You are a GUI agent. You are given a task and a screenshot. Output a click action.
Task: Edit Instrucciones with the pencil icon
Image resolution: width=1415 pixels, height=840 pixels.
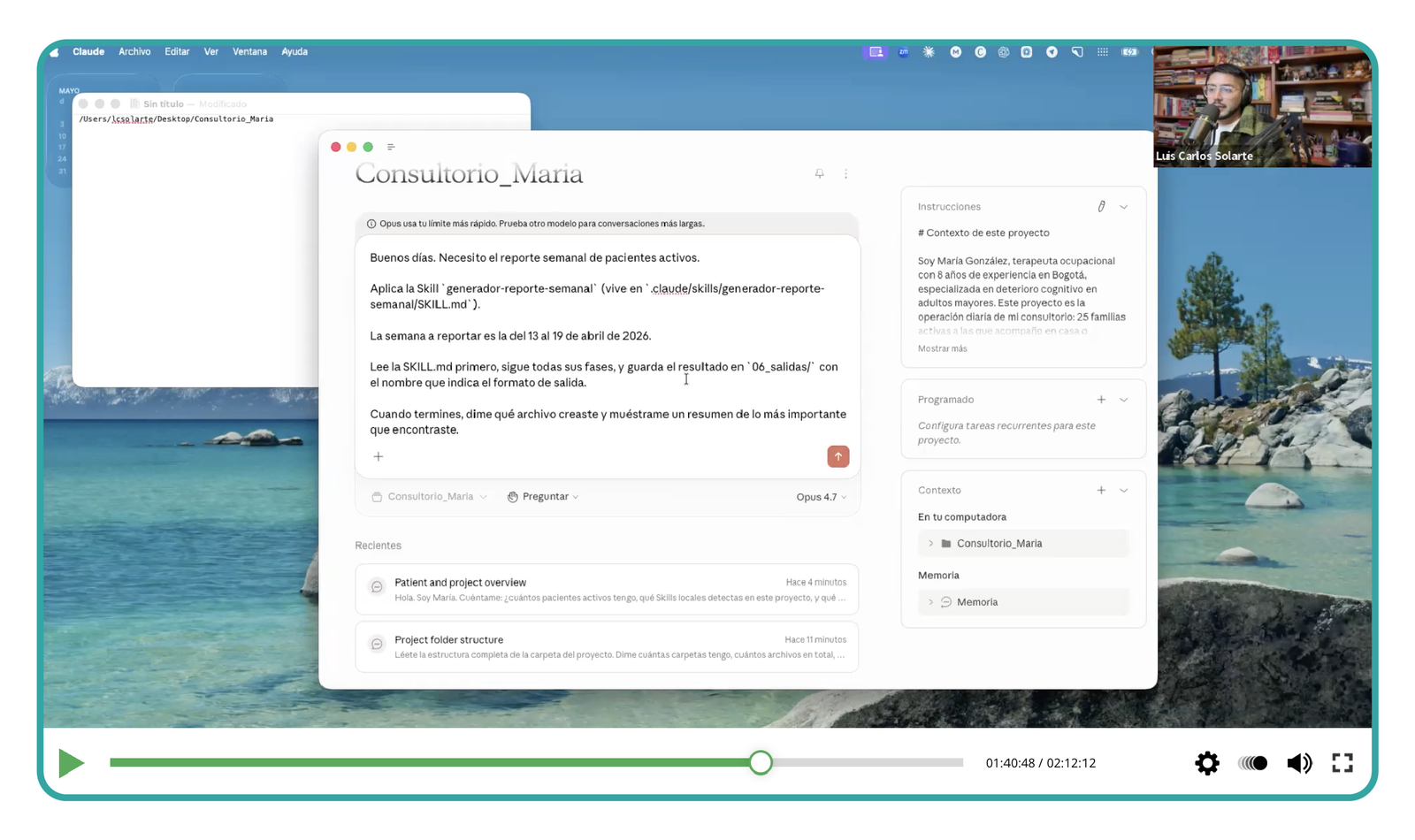[1101, 207]
